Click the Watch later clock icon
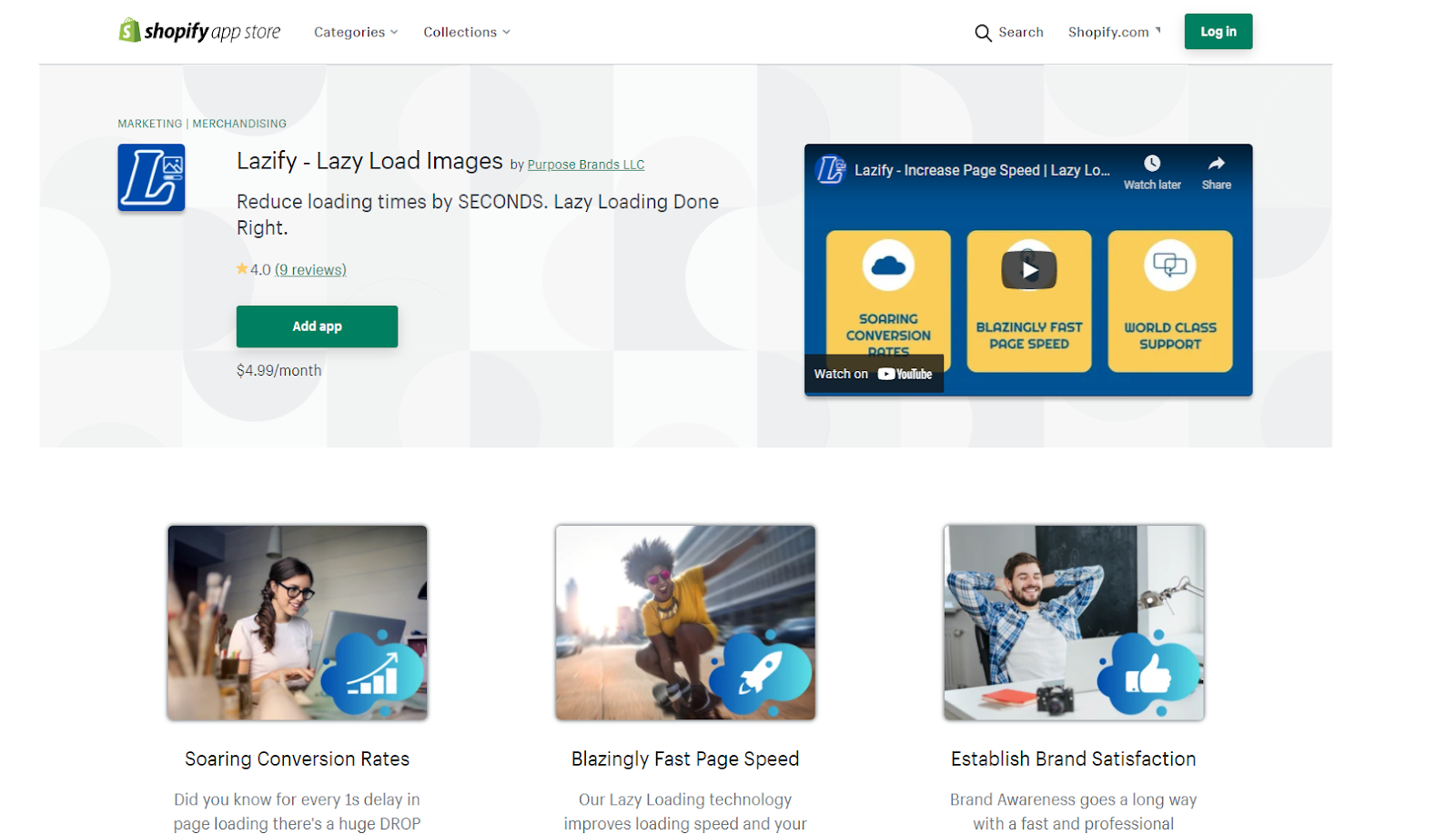Screen dimensions: 1456x834 (1152, 164)
